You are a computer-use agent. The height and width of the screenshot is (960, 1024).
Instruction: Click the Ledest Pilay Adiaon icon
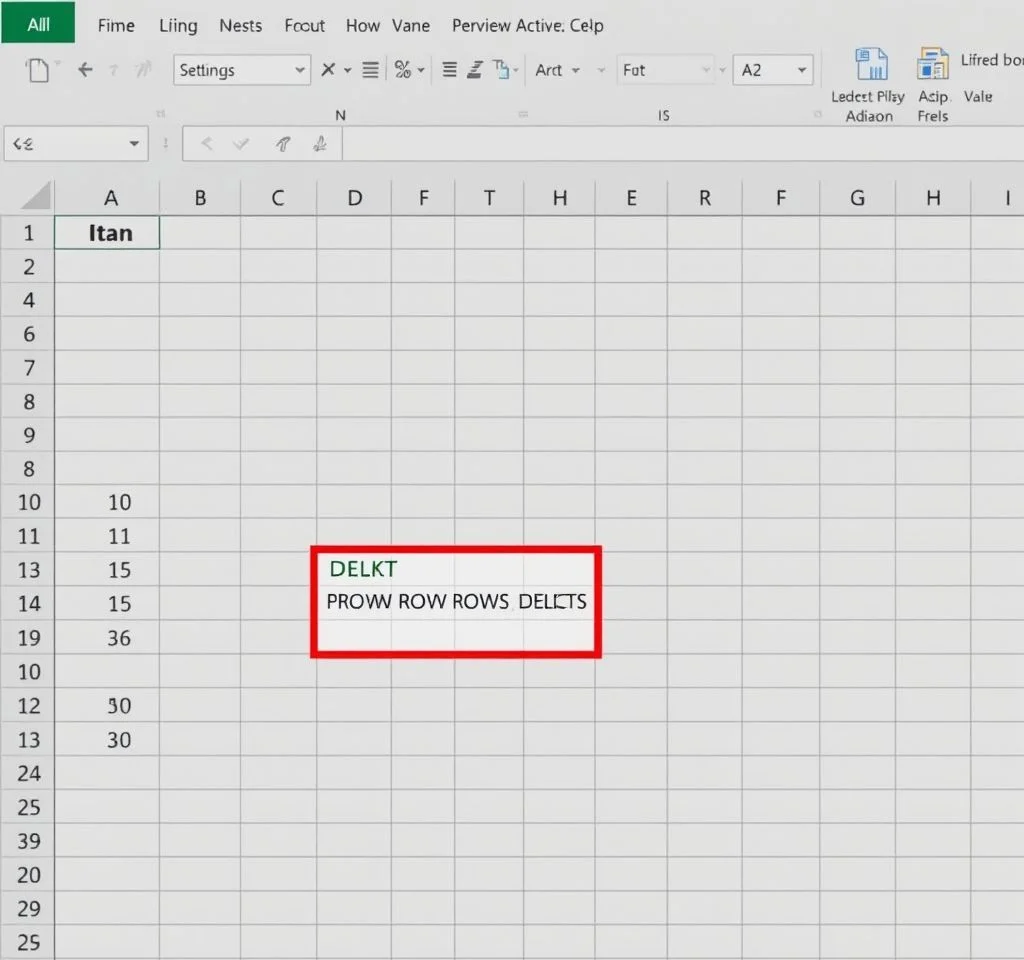point(870,65)
